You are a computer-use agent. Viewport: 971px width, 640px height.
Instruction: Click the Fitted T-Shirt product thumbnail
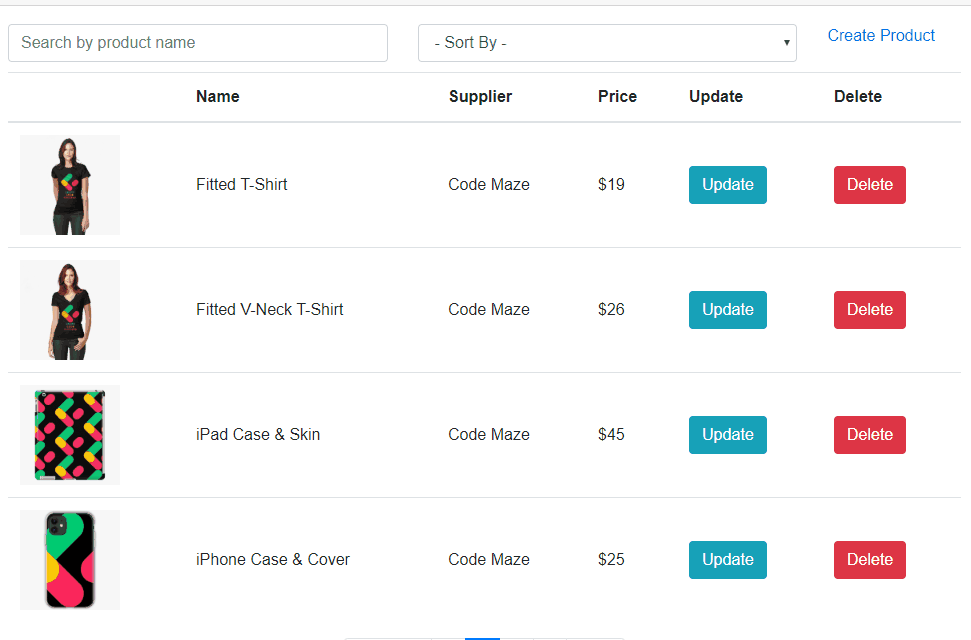click(x=70, y=185)
